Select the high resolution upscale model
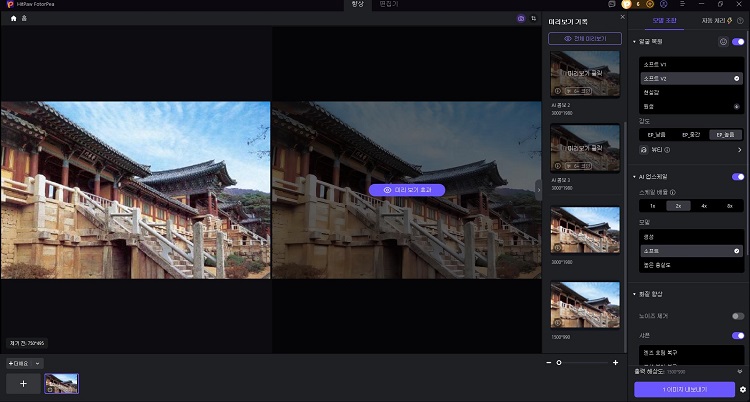Screen dimensions: 750x402 pos(692,265)
